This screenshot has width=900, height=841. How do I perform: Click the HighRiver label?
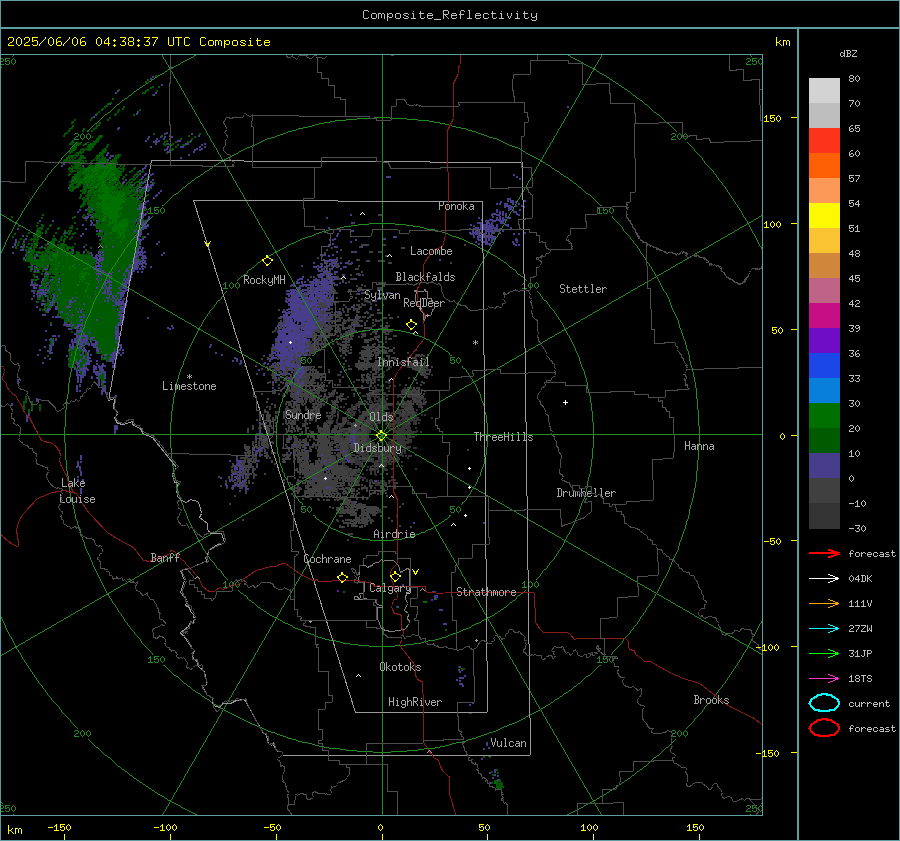415,702
